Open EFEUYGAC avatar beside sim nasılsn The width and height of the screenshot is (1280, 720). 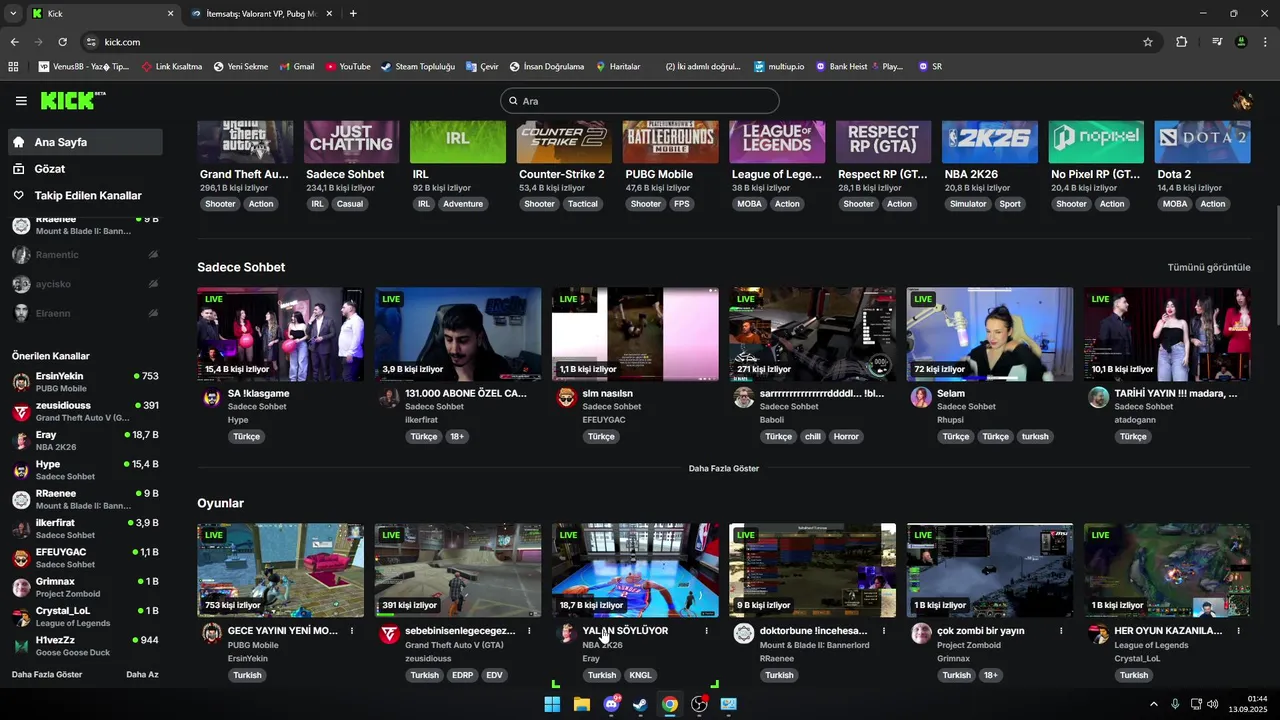tap(566, 398)
